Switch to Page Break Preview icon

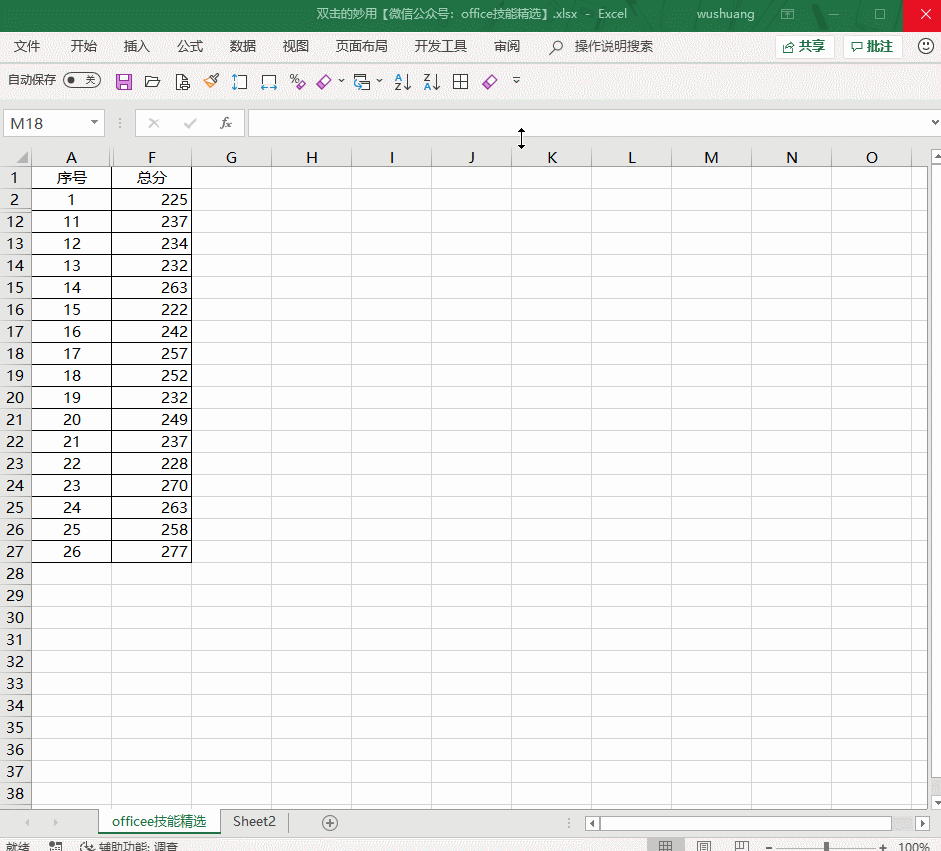pyautogui.click(x=742, y=846)
